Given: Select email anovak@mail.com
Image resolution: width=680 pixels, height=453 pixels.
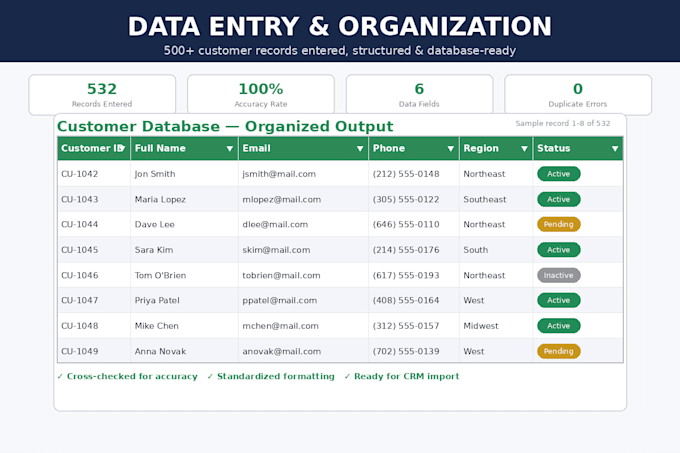Looking at the screenshot, I should [x=281, y=351].
